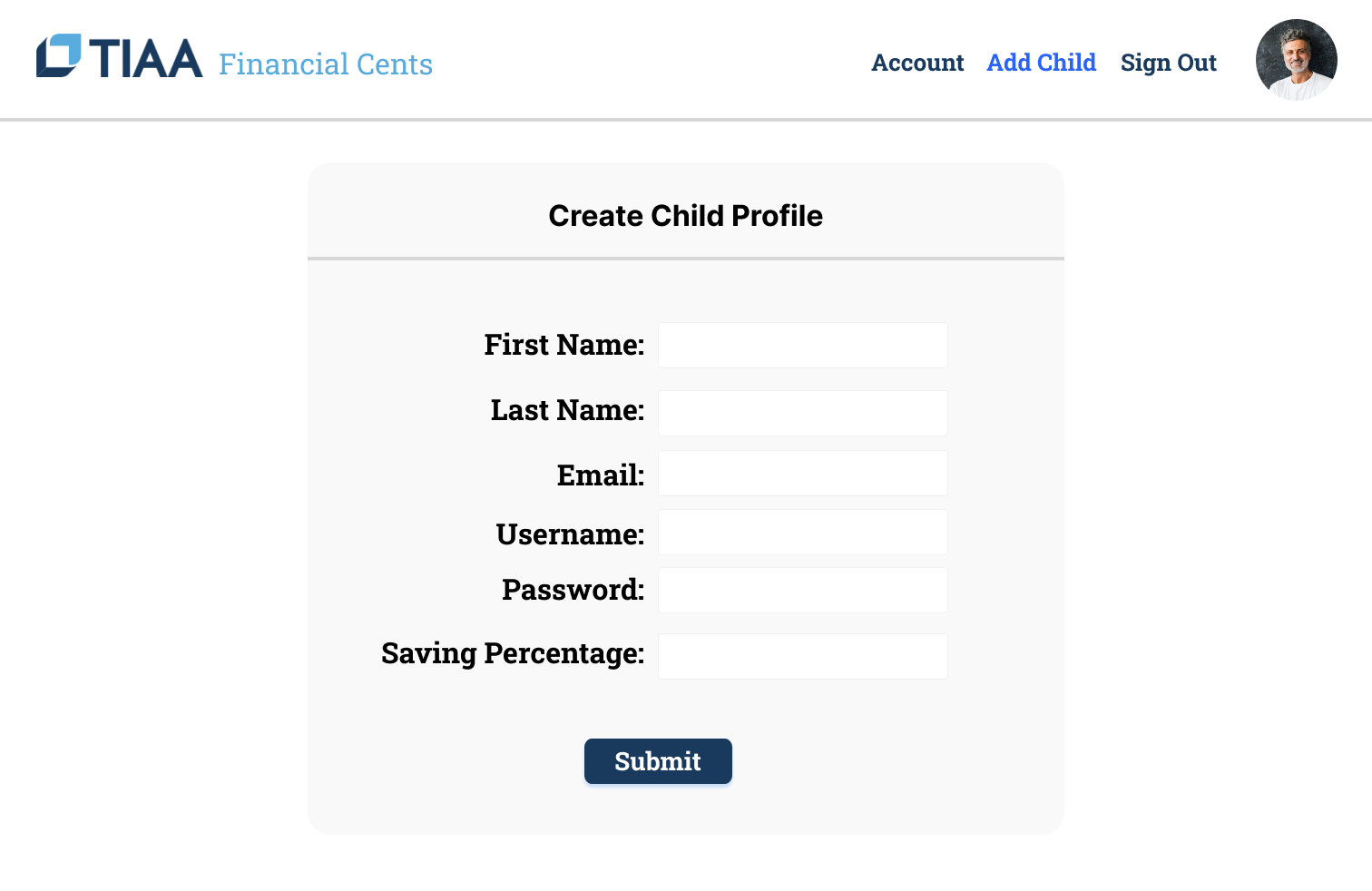The height and width of the screenshot is (891, 1372).
Task: Click the Username text box
Action: (802, 532)
